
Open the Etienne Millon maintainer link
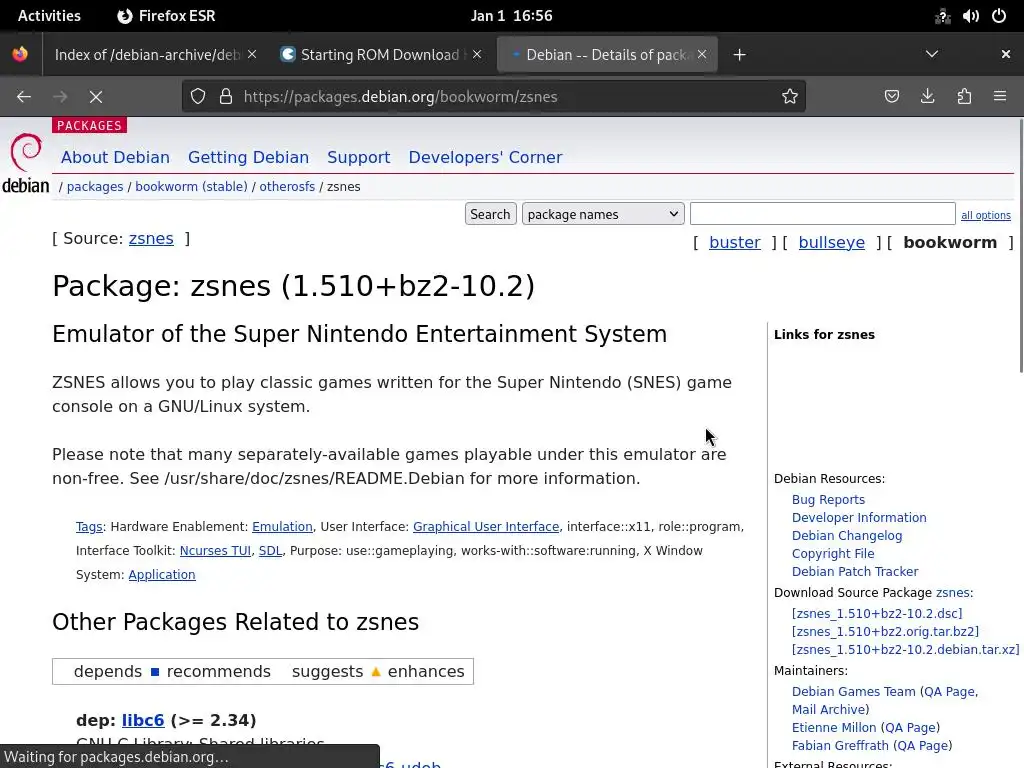tap(833, 728)
